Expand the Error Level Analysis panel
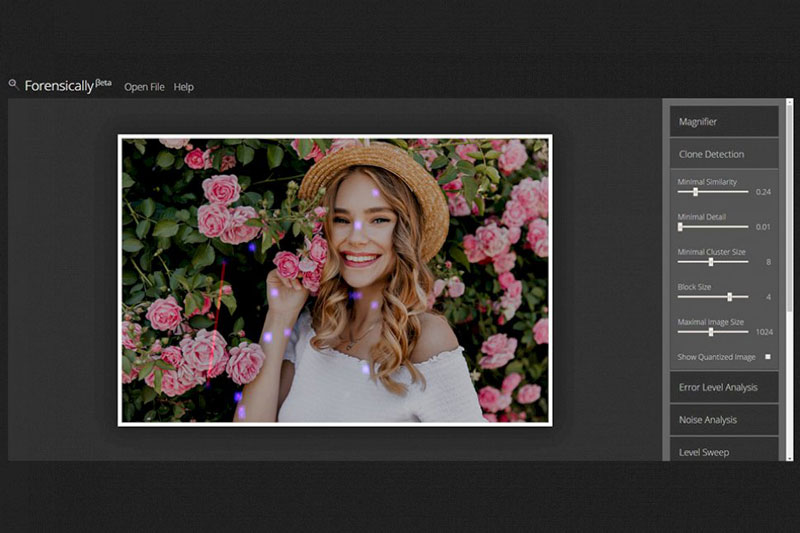The height and width of the screenshot is (533, 800). click(x=724, y=387)
